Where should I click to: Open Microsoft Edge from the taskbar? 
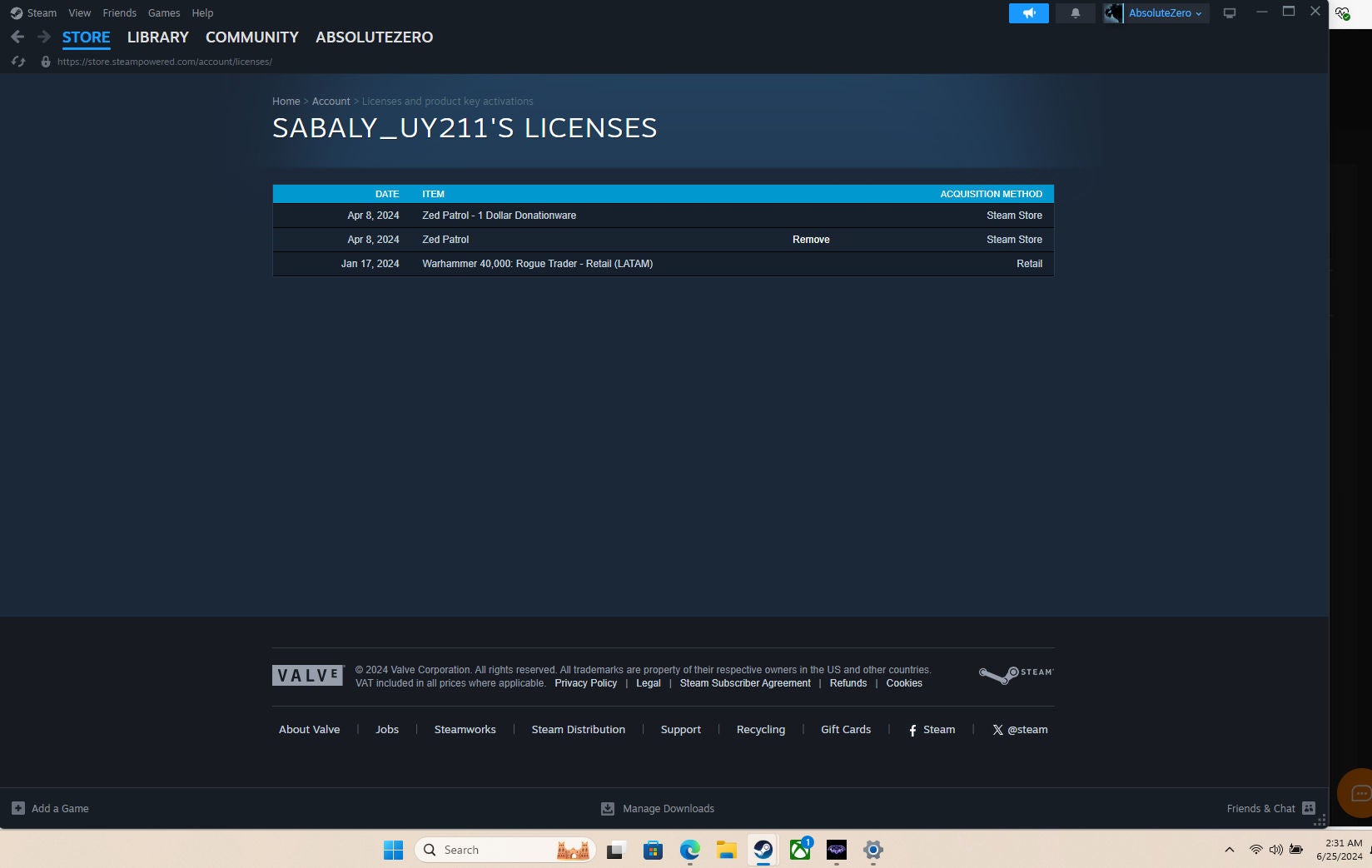tap(689, 850)
